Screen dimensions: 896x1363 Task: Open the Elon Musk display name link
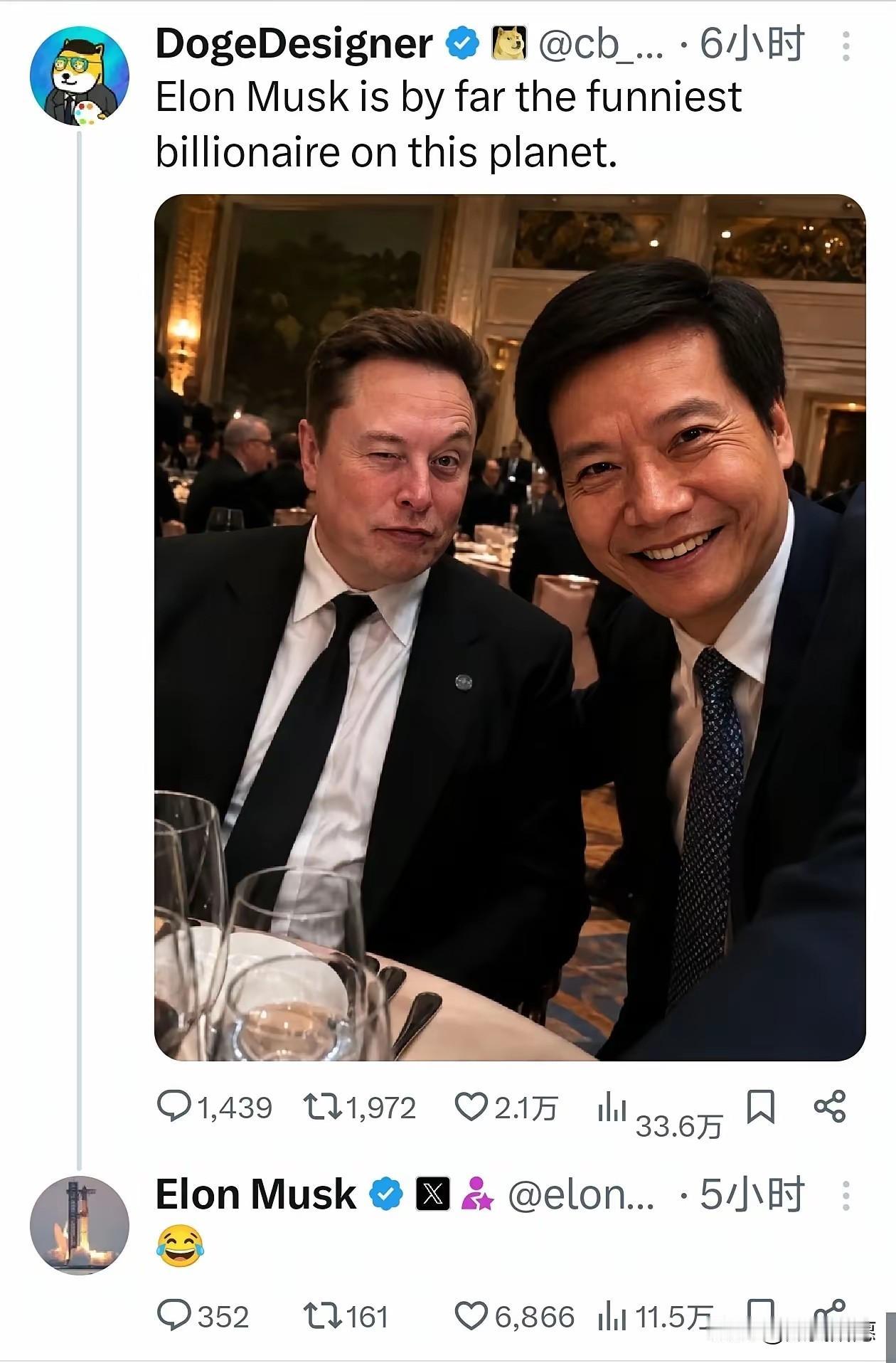tap(255, 1194)
